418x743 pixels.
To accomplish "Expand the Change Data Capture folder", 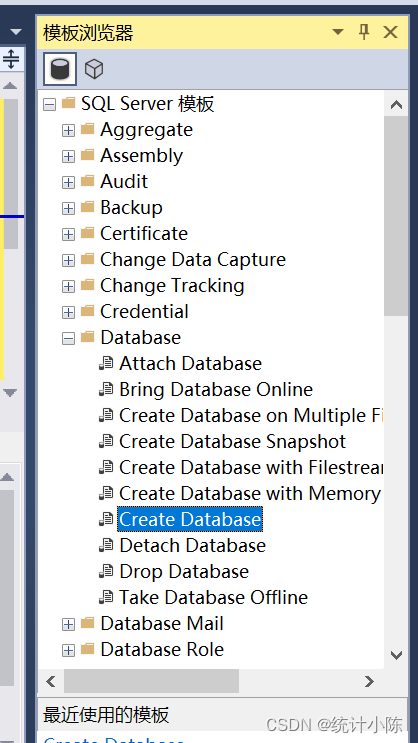I will coord(69,261).
